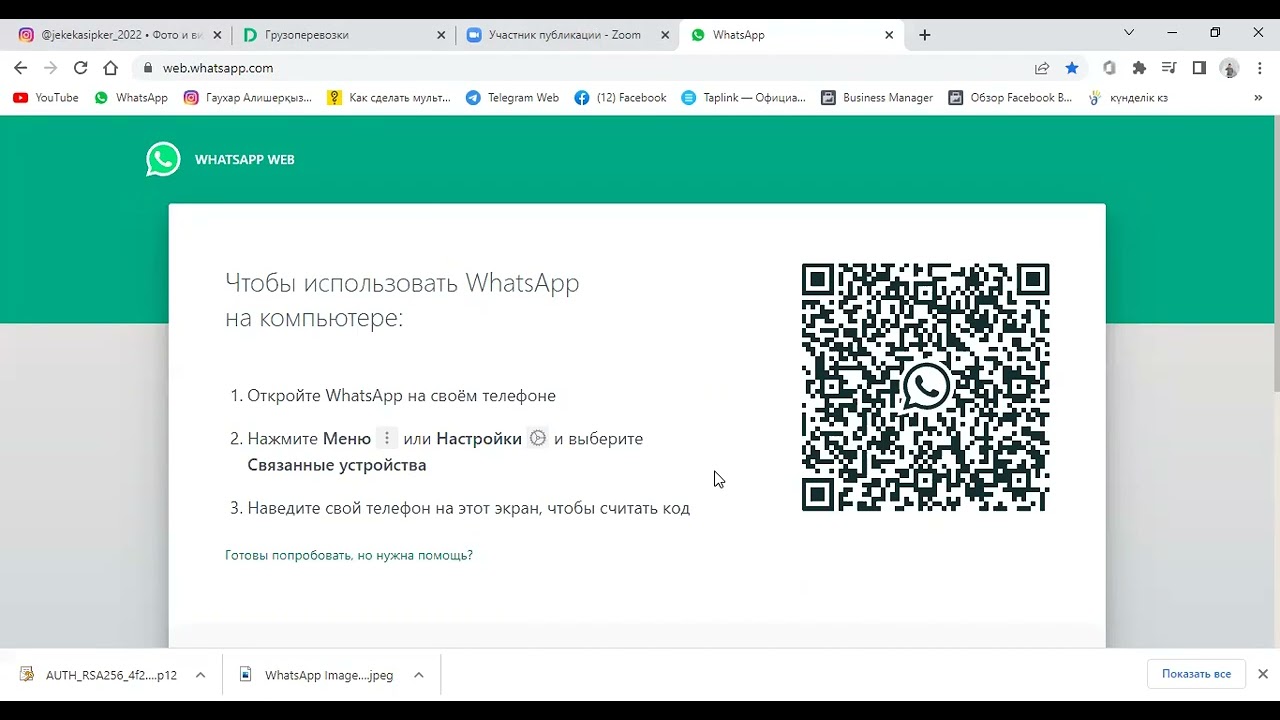
Task: Open the extensions puzzle icon
Action: [1139, 68]
